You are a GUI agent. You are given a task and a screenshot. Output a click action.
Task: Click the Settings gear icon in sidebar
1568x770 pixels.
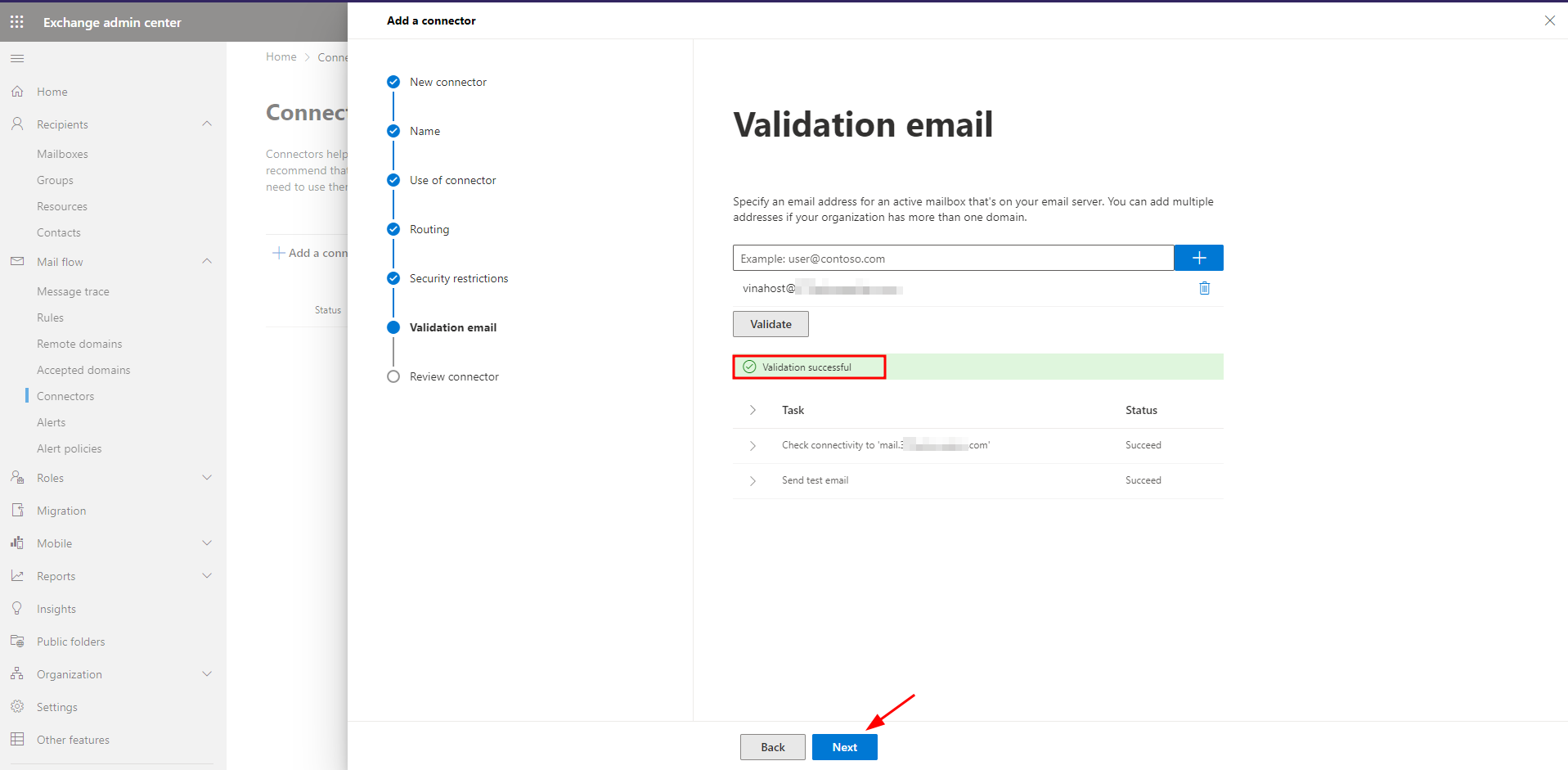(17, 707)
